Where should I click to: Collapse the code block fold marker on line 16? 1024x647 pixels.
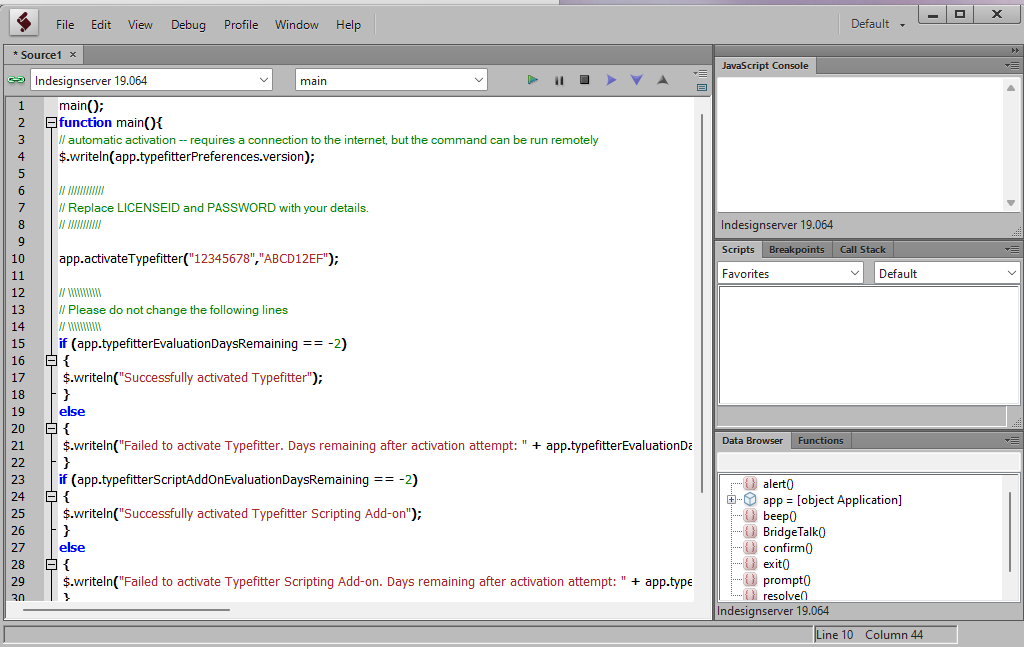[x=51, y=360]
